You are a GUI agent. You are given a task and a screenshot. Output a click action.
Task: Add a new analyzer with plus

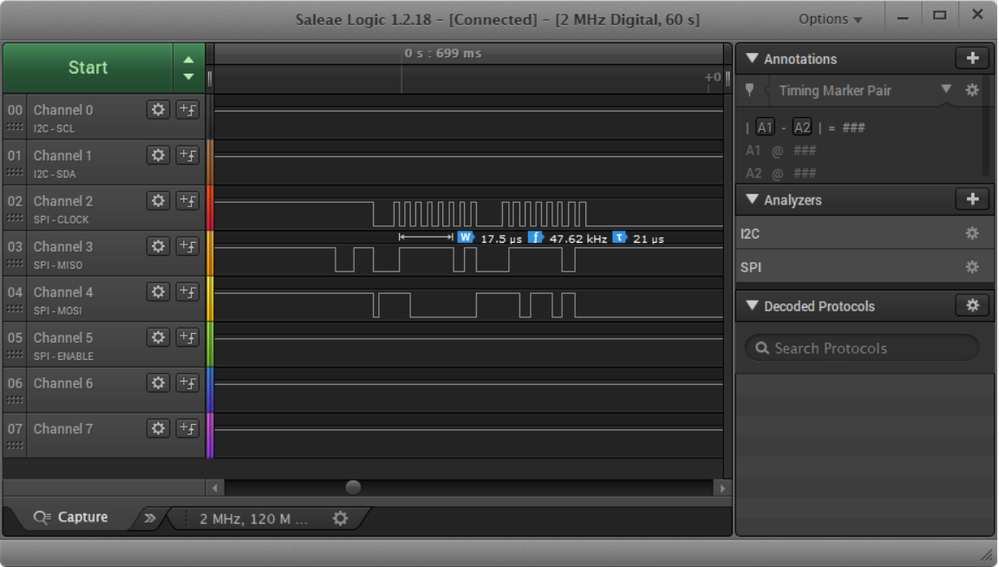tap(972, 199)
